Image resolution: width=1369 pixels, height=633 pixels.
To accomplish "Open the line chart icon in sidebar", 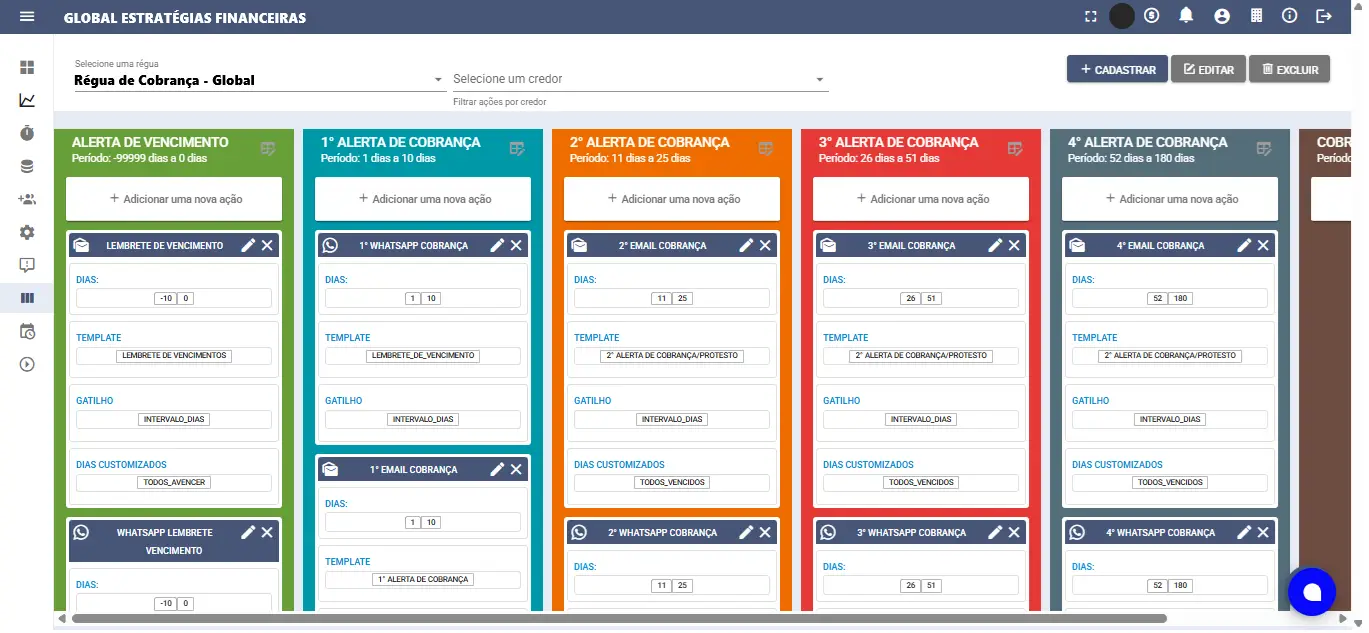I will (27, 100).
